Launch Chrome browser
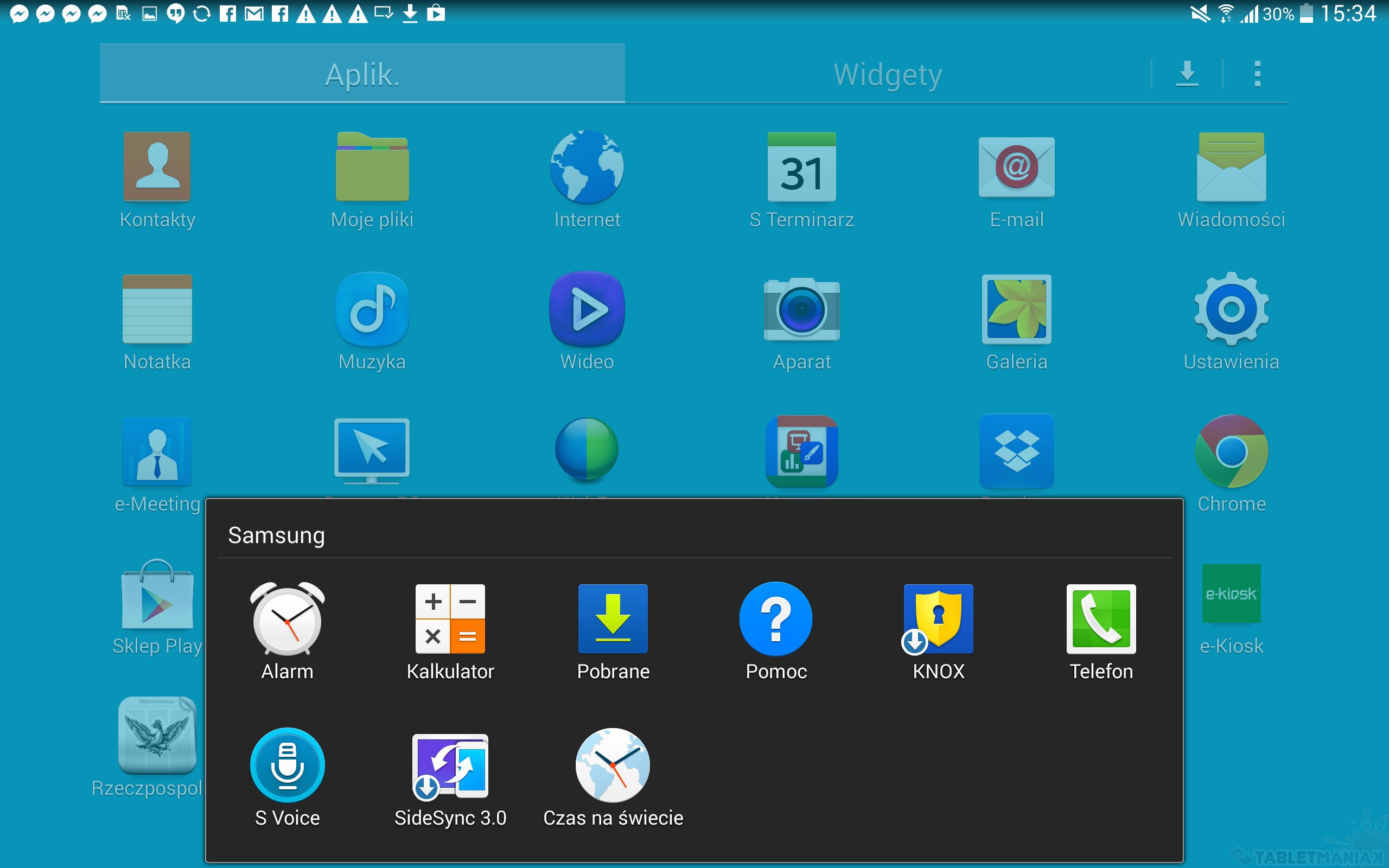The width and height of the screenshot is (1389, 868). [x=1231, y=452]
